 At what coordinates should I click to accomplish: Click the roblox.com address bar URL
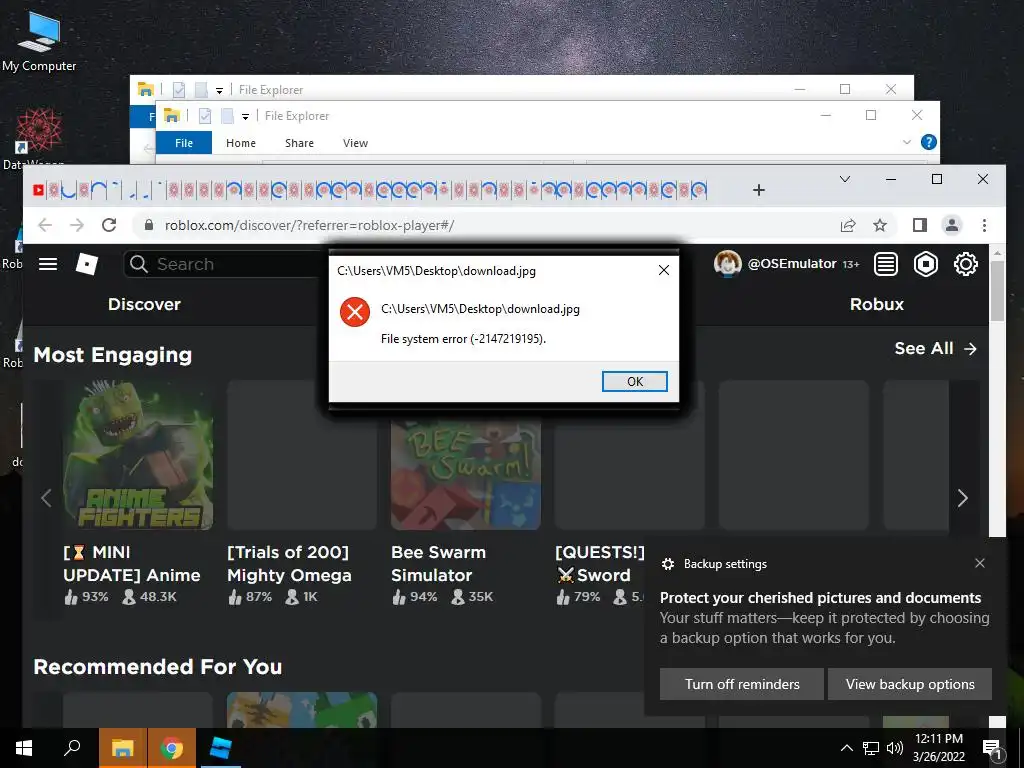[x=309, y=225]
